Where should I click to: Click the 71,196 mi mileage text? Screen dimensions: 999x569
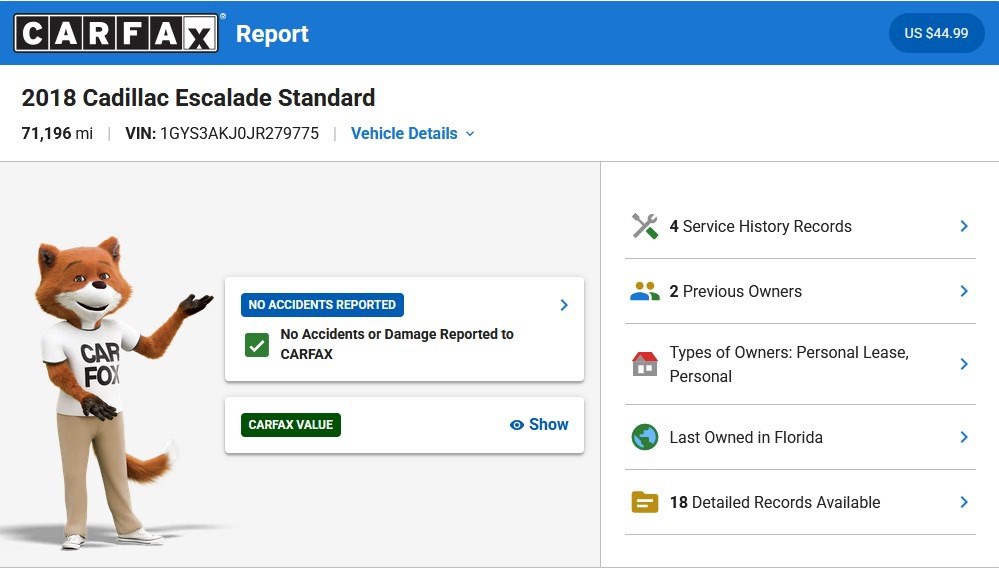click(x=57, y=133)
